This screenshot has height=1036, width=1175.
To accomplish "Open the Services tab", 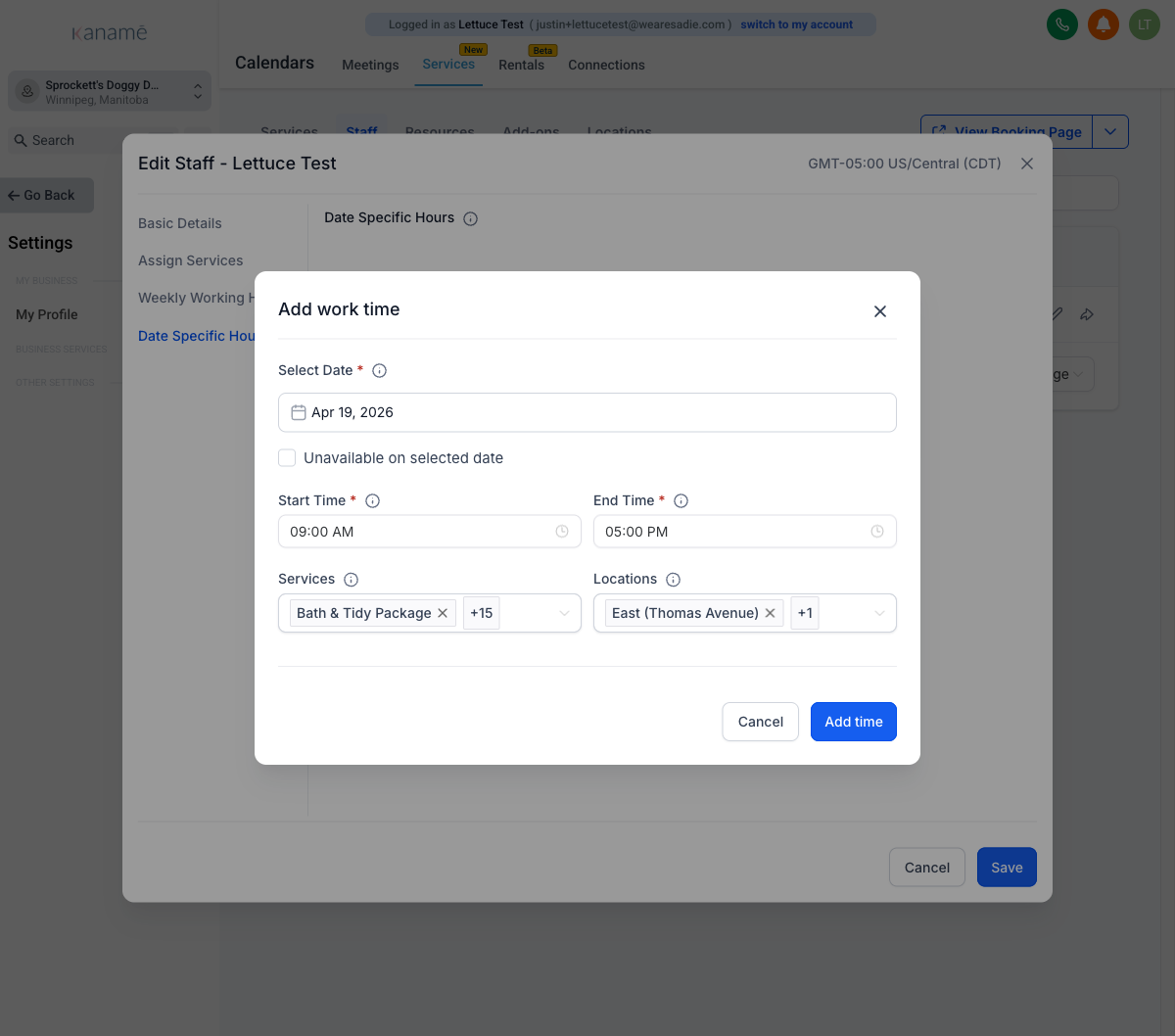I will click(448, 64).
